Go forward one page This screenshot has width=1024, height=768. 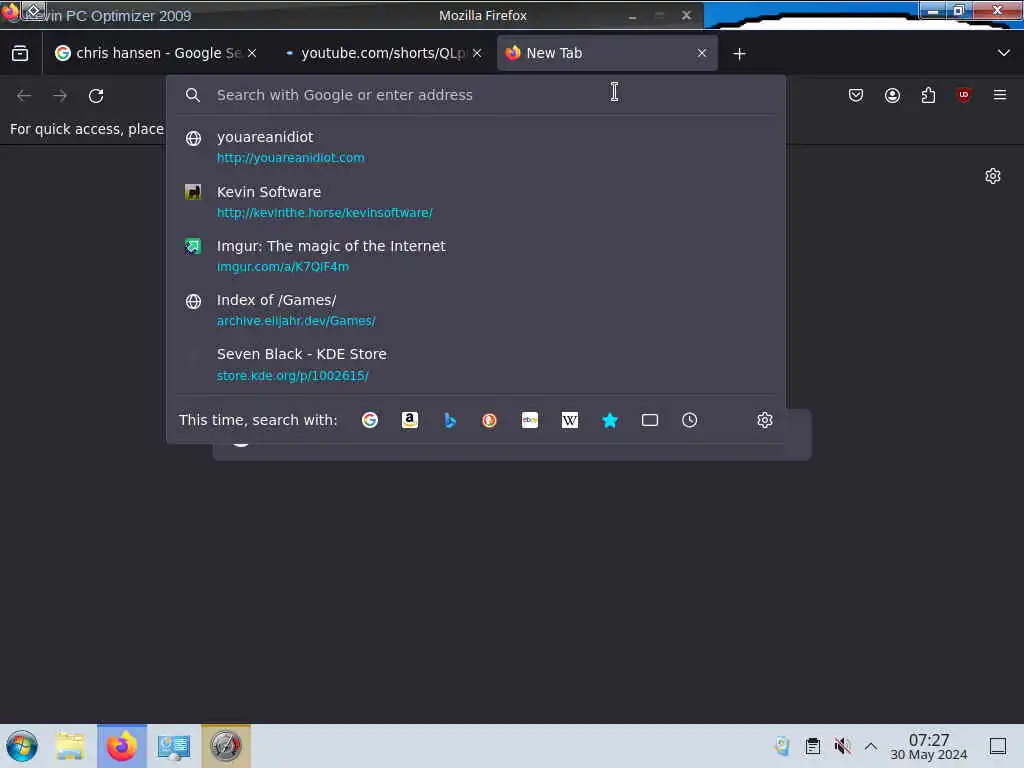point(60,96)
